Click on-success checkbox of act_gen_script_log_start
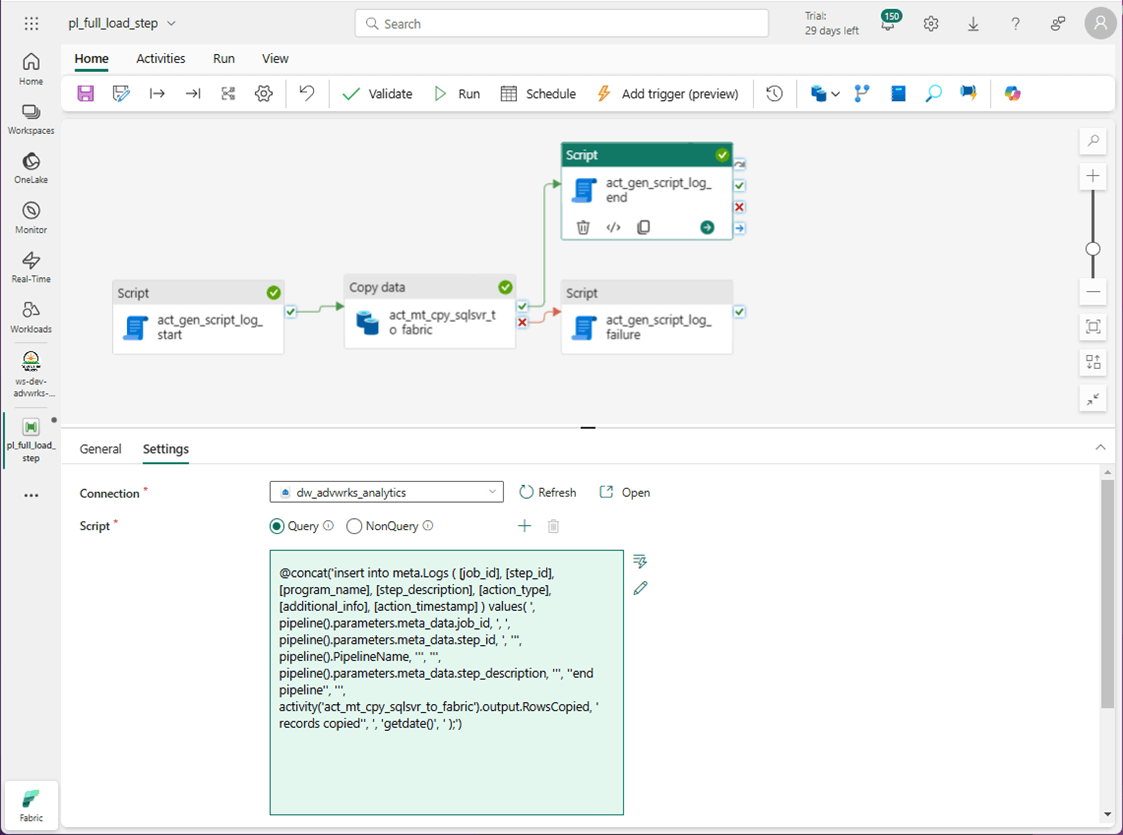The height and width of the screenshot is (835, 1123). coord(291,312)
